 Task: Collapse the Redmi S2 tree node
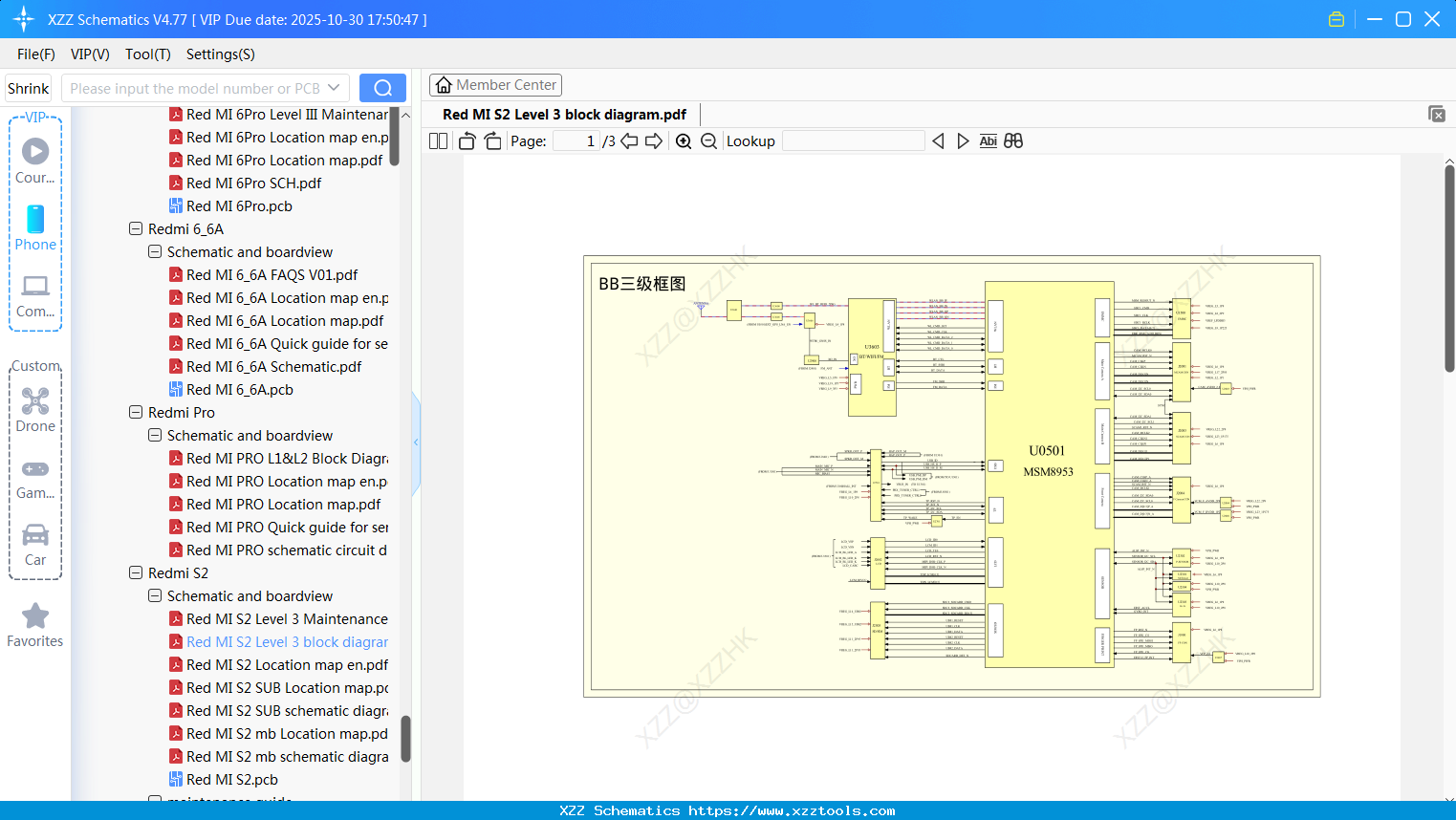(x=135, y=572)
